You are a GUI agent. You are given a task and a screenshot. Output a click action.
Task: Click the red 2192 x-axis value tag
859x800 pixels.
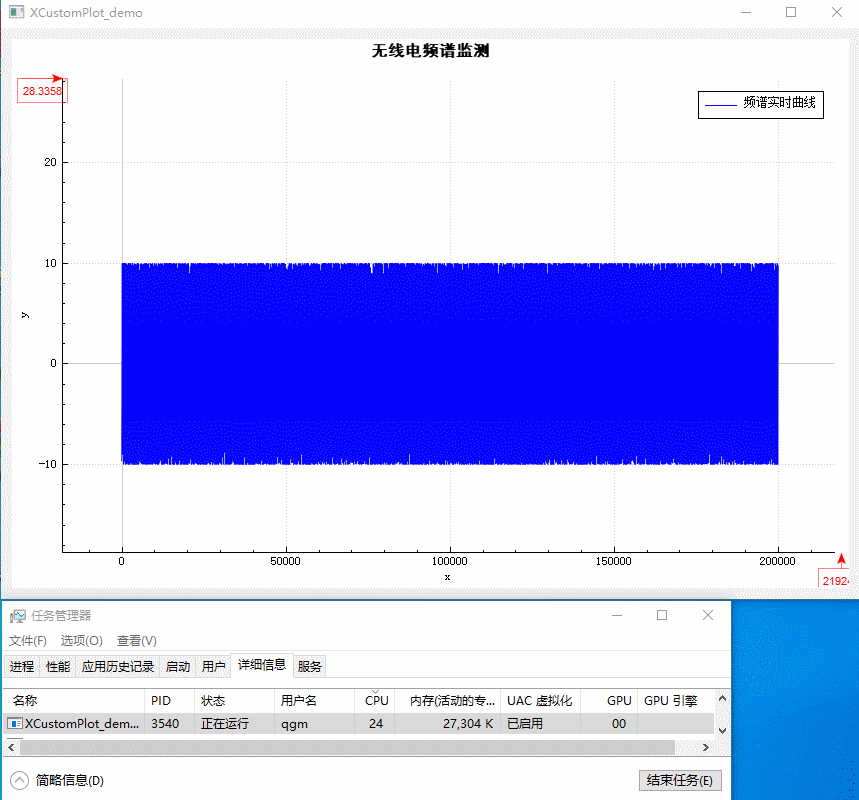pos(834,580)
